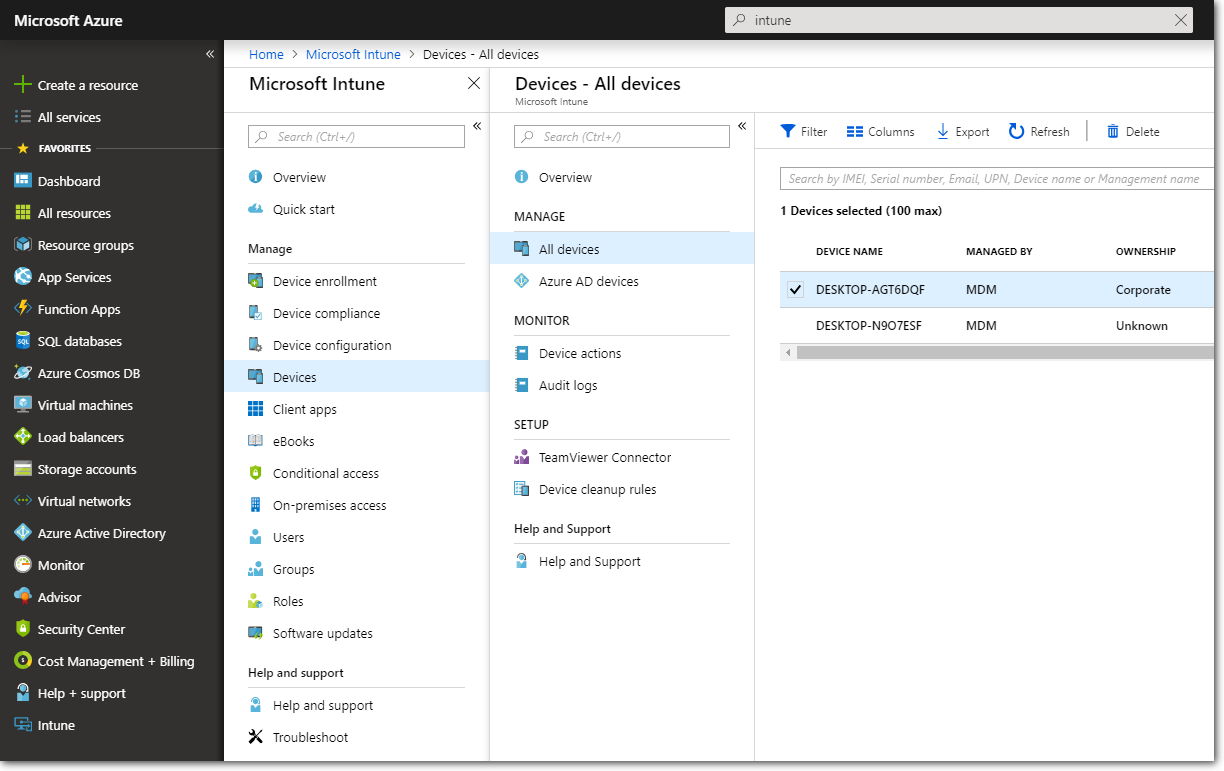Refresh the devices list
The image size is (1224, 771).
pos(1038,131)
